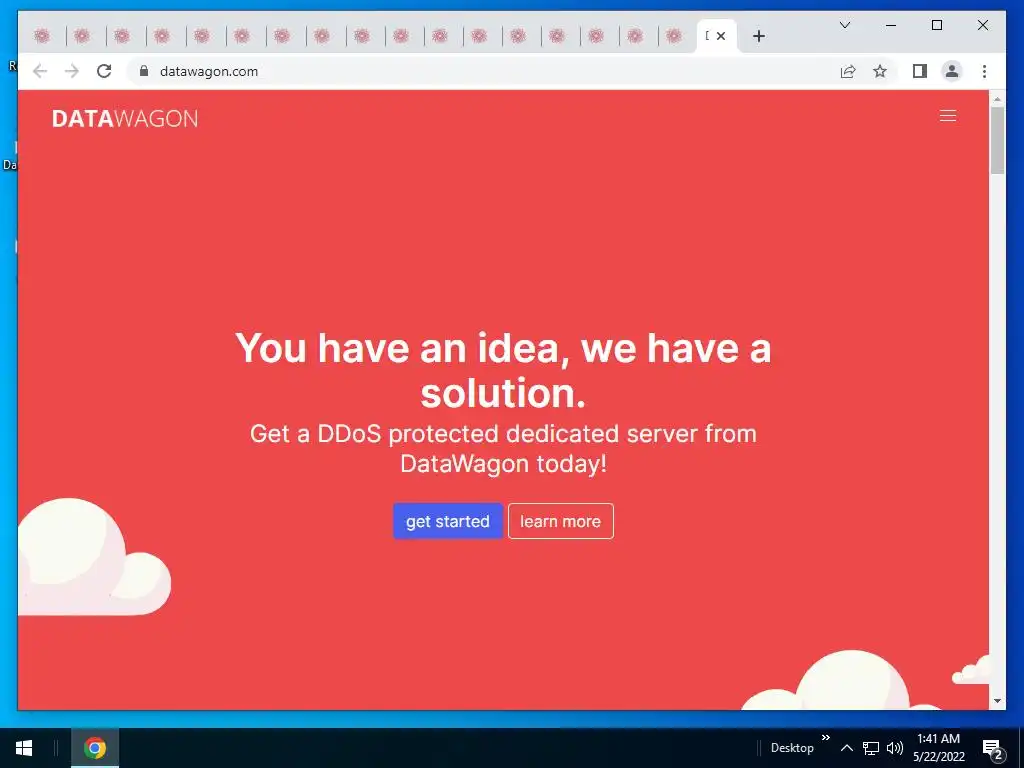Viewport: 1024px width, 768px height.
Task: Share this page using the share icon
Action: (848, 71)
